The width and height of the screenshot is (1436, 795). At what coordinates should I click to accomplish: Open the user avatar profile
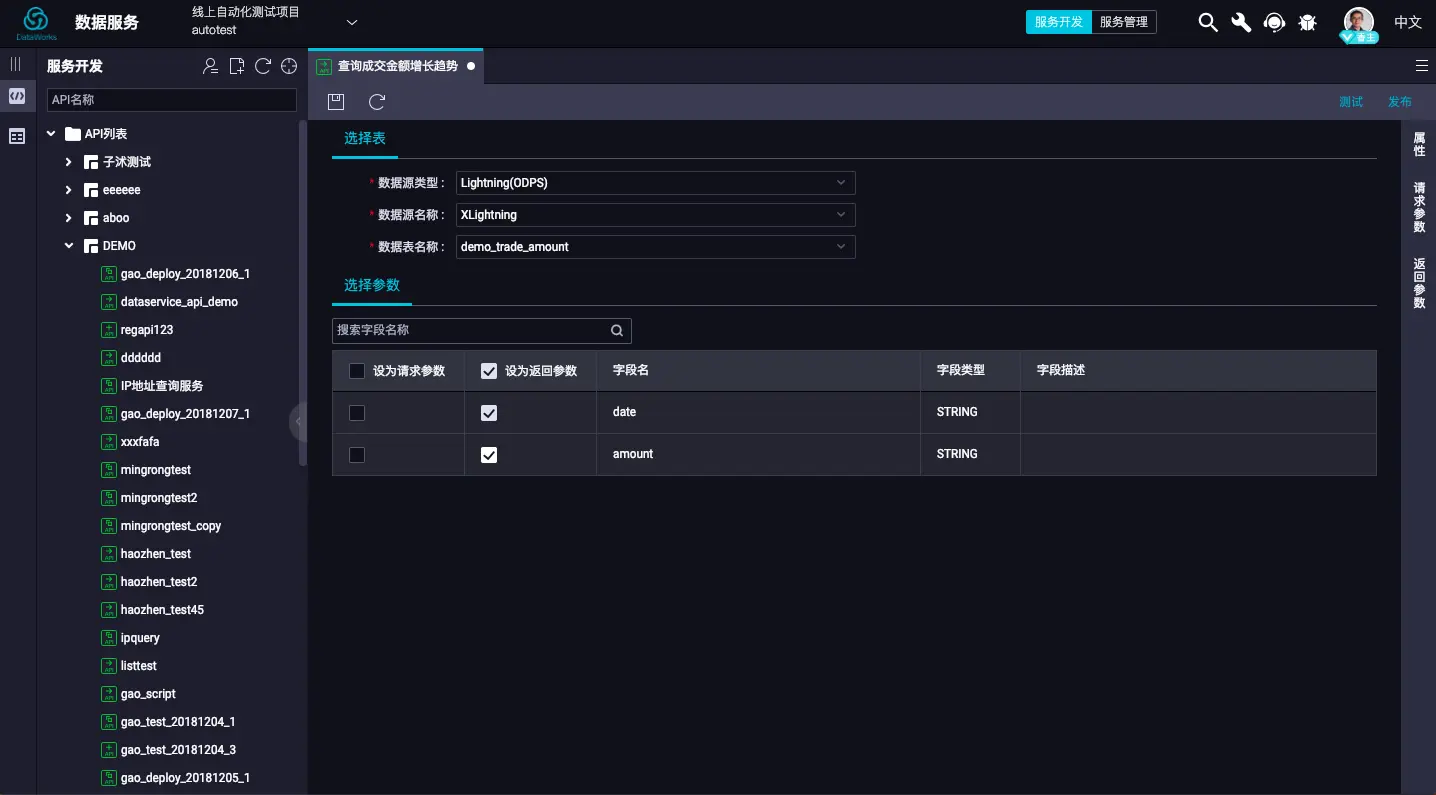[1359, 24]
